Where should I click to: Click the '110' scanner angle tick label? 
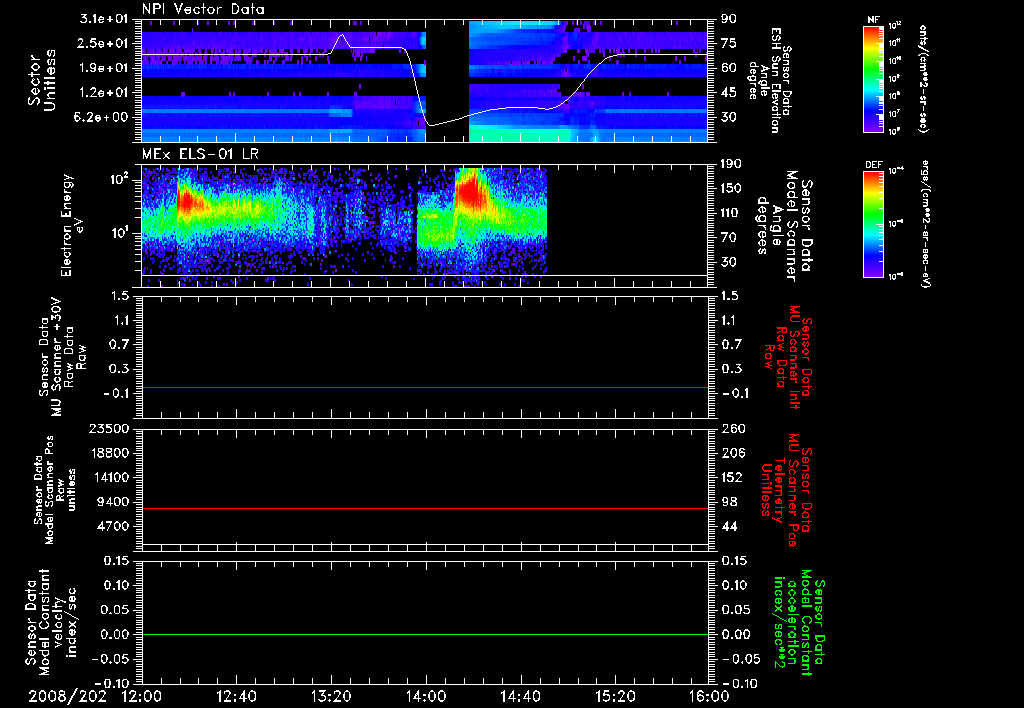[x=731, y=213]
